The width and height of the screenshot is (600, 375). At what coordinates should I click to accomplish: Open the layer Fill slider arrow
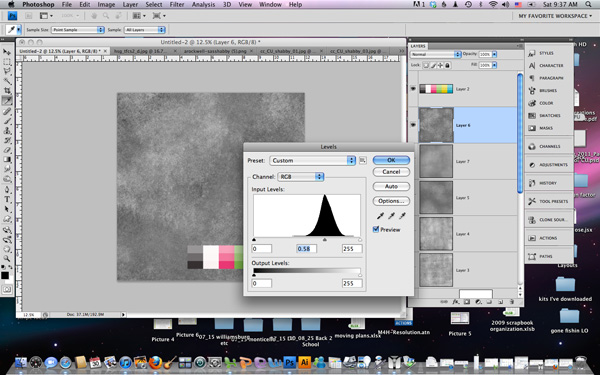click(494, 65)
